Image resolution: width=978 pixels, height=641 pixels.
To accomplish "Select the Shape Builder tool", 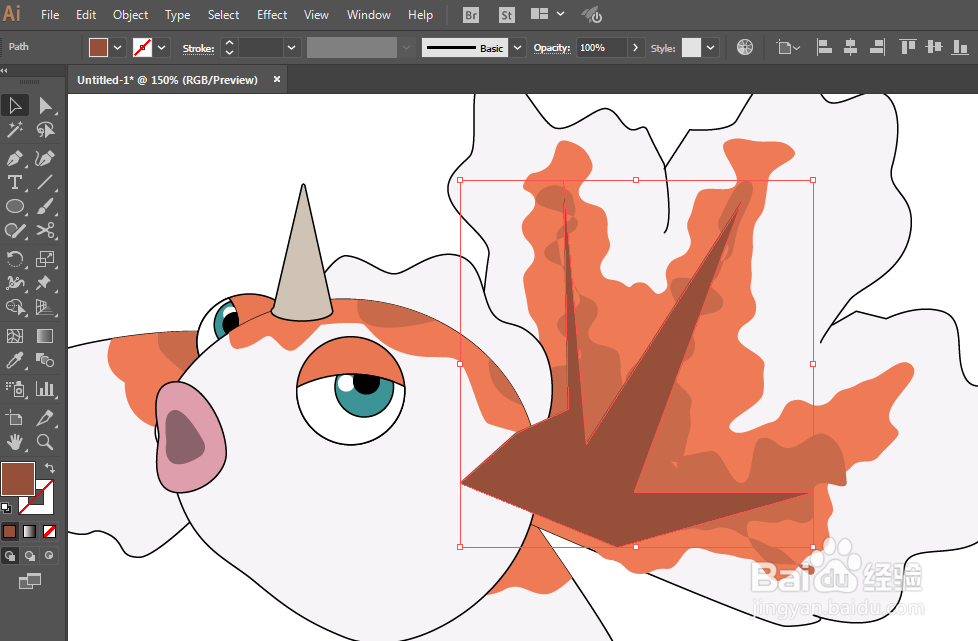I will [15, 307].
